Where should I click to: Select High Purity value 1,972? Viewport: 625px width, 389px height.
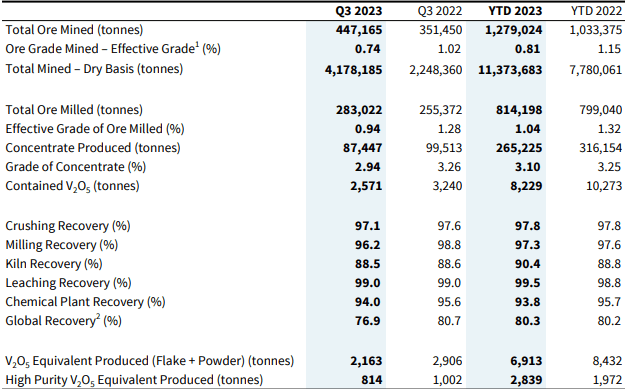click(607, 380)
